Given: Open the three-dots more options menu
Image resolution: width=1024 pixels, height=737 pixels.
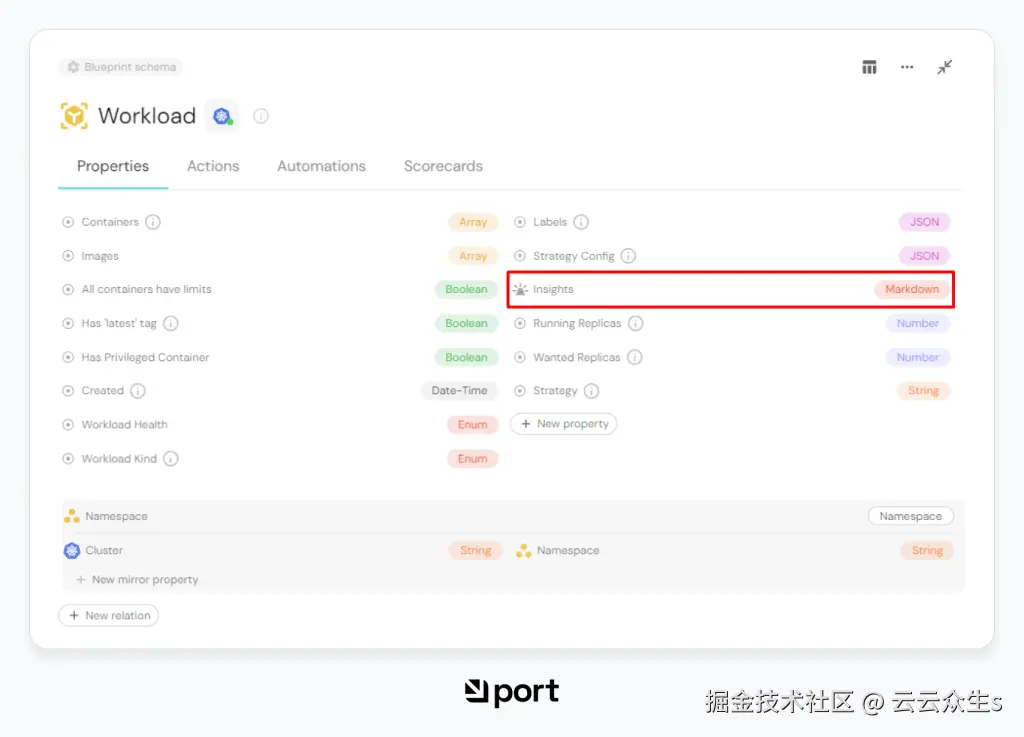Looking at the screenshot, I should [907, 67].
